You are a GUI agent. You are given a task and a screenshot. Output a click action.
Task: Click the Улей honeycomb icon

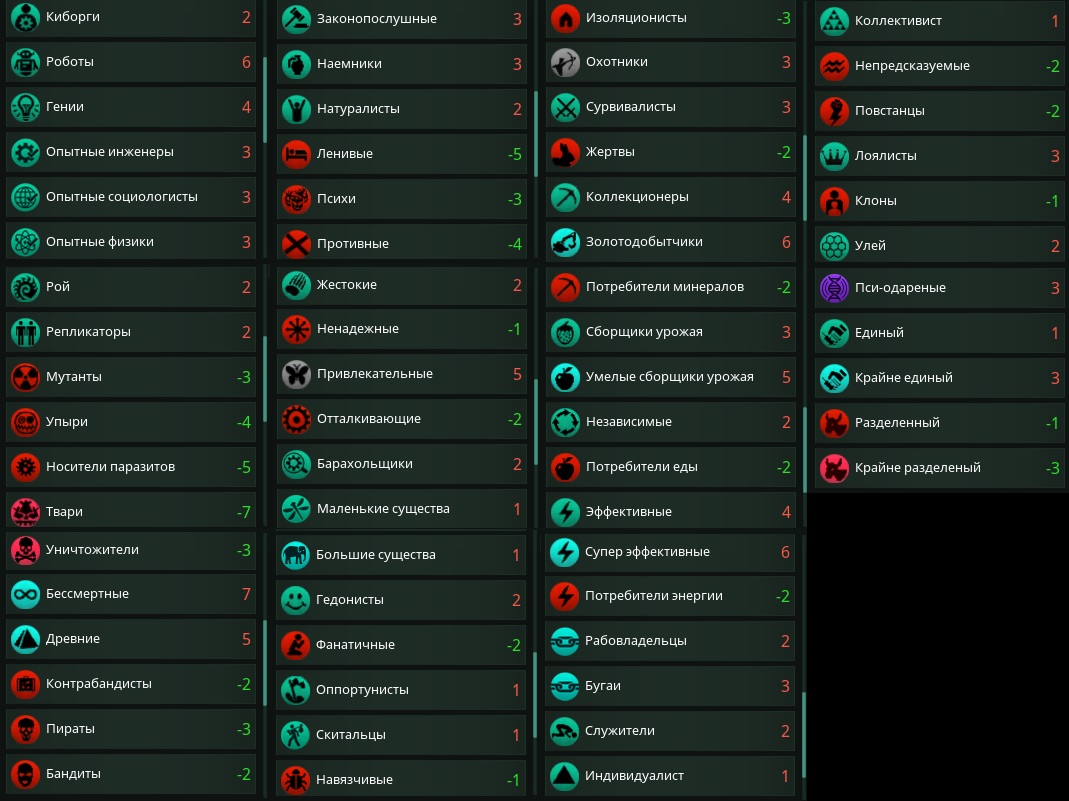(834, 246)
